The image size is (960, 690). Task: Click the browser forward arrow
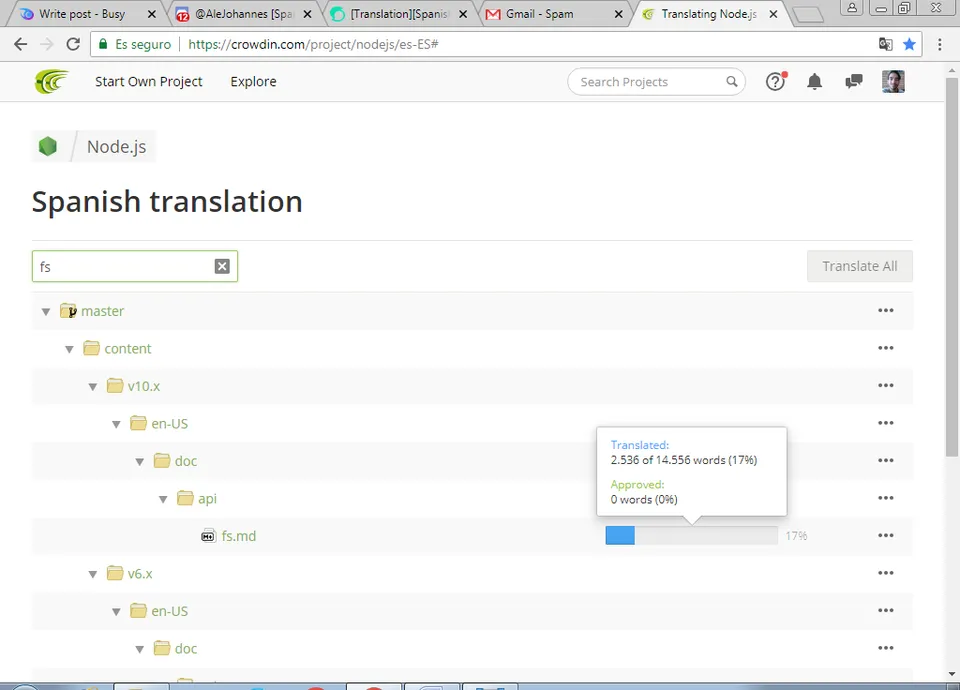(x=47, y=44)
